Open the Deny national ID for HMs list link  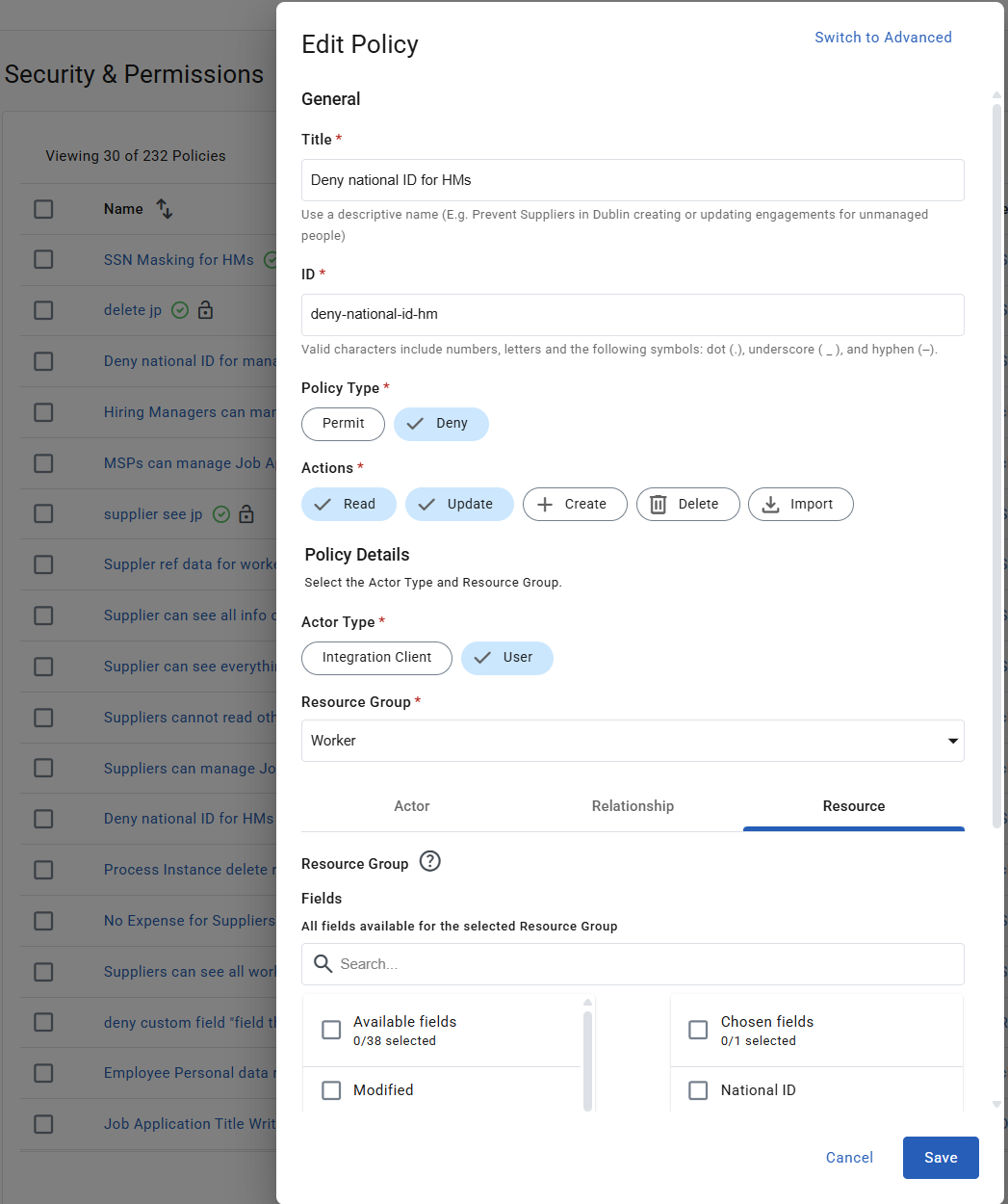[x=189, y=819]
